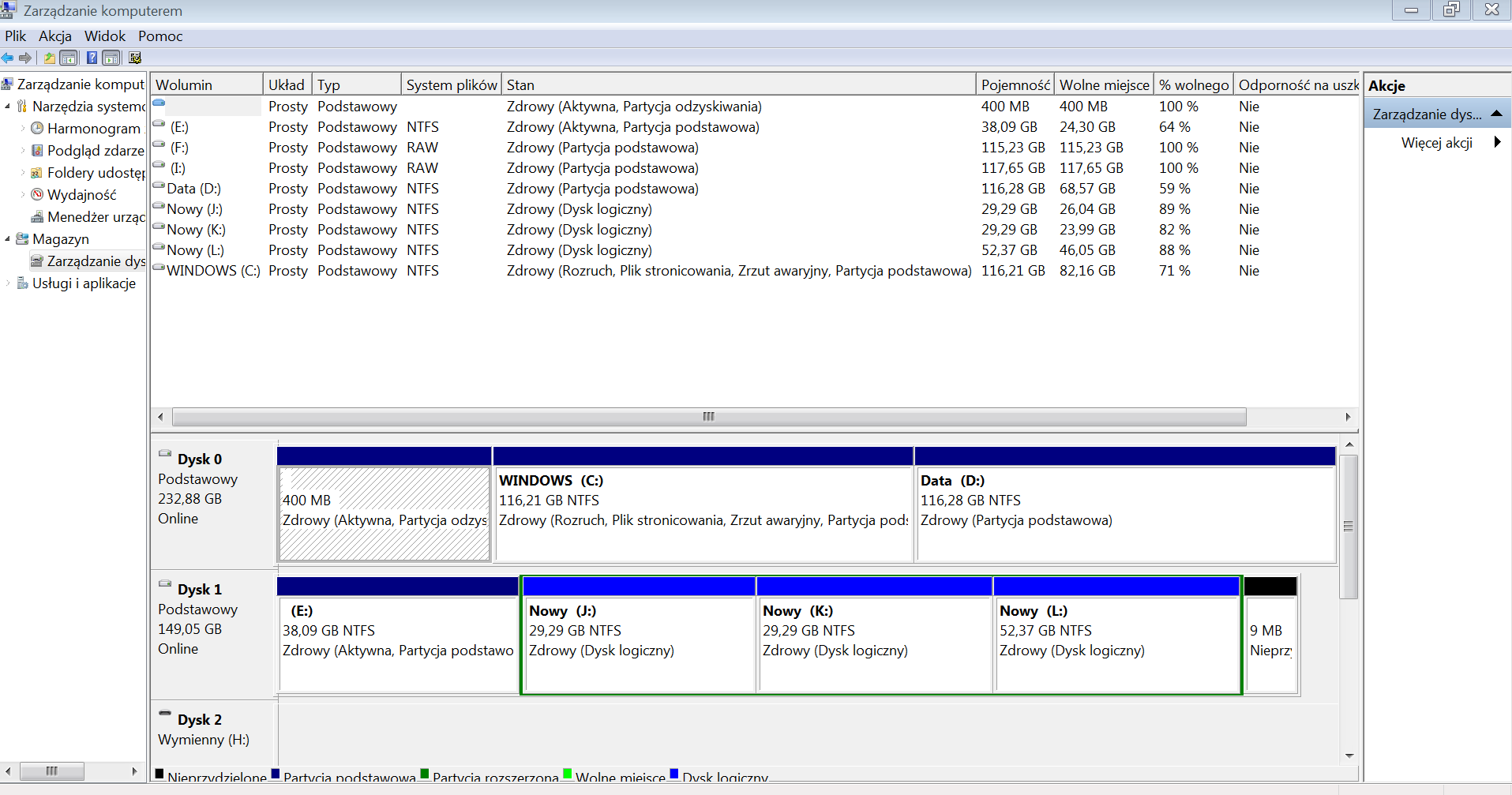Open Help via the blue question mark icon
1512x795 pixels.
tap(92, 58)
